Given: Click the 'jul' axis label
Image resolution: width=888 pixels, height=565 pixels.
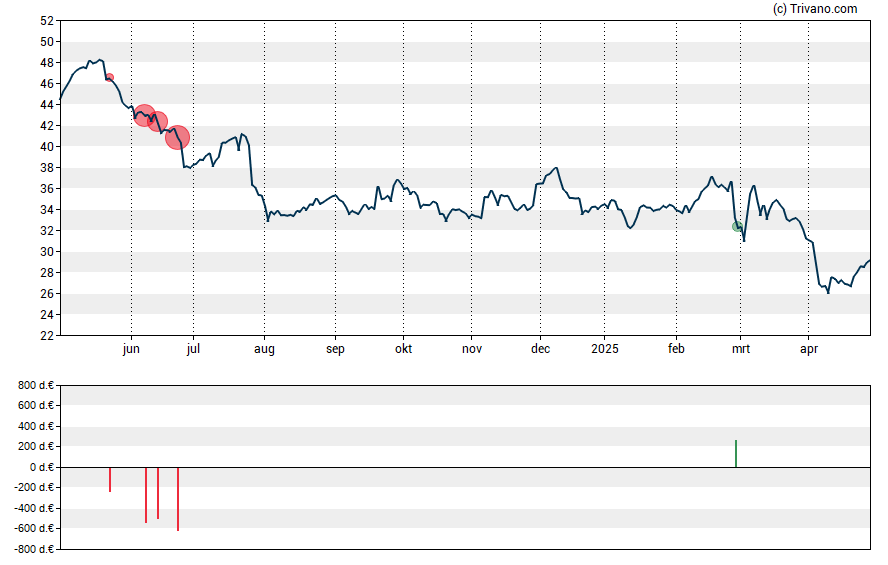Looking at the screenshot, I should 193,349.
